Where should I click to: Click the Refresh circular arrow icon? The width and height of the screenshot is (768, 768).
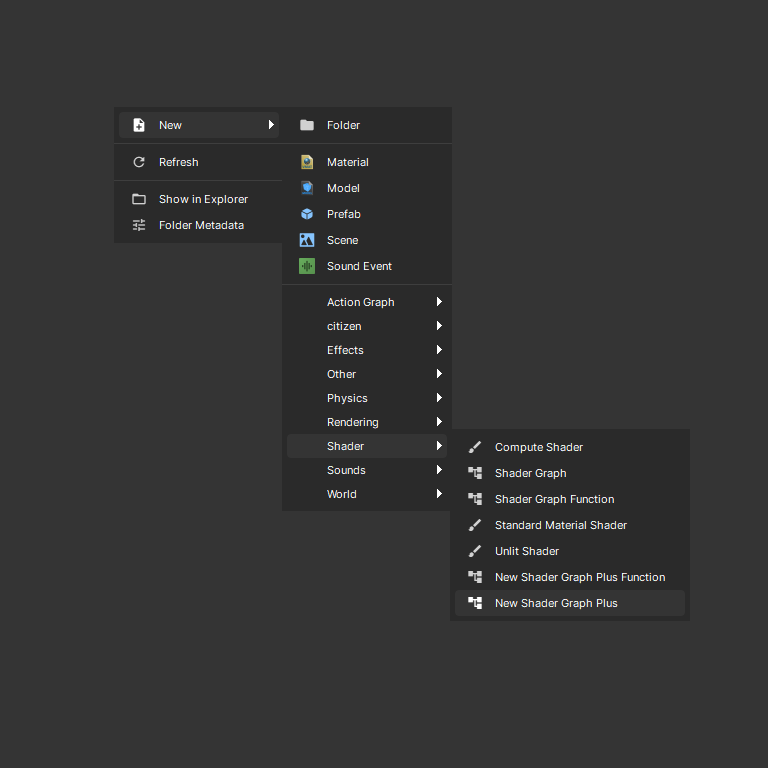[139, 162]
